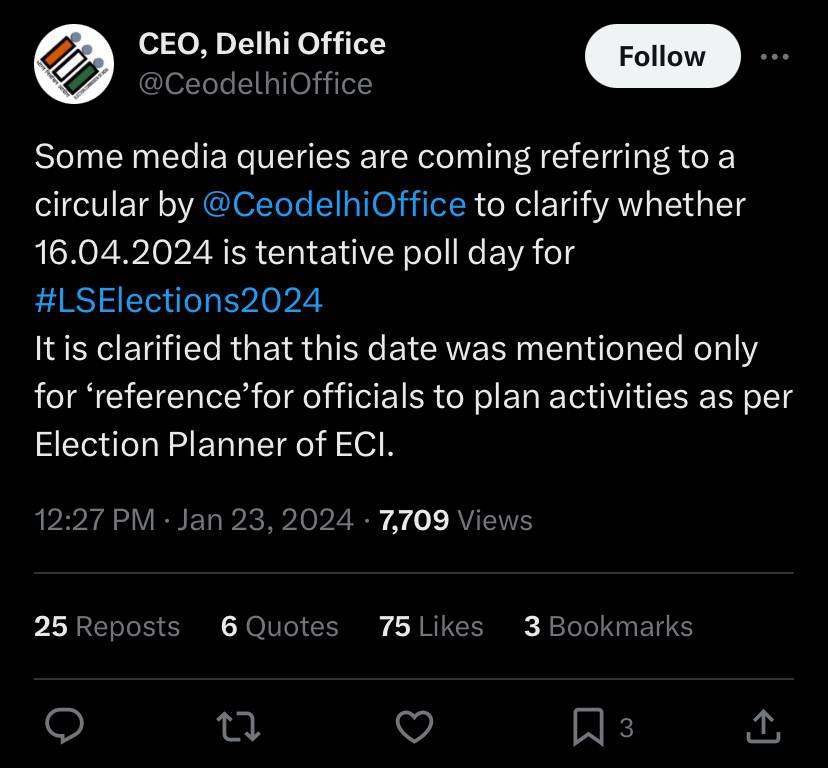Bookmark the tweet using the bookmark icon

point(588,727)
